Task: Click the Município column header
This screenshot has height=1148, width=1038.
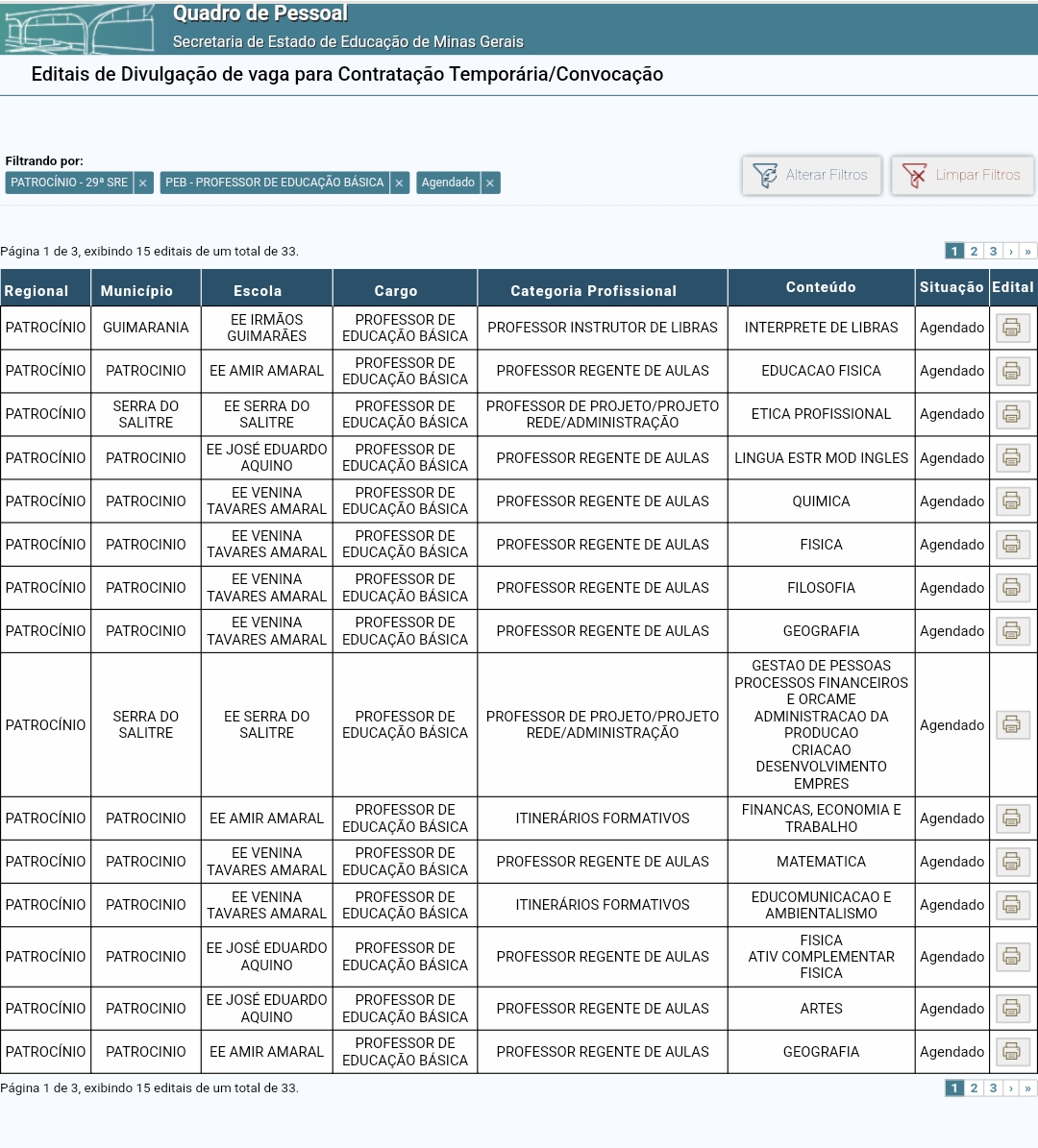Action: tap(136, 290)
